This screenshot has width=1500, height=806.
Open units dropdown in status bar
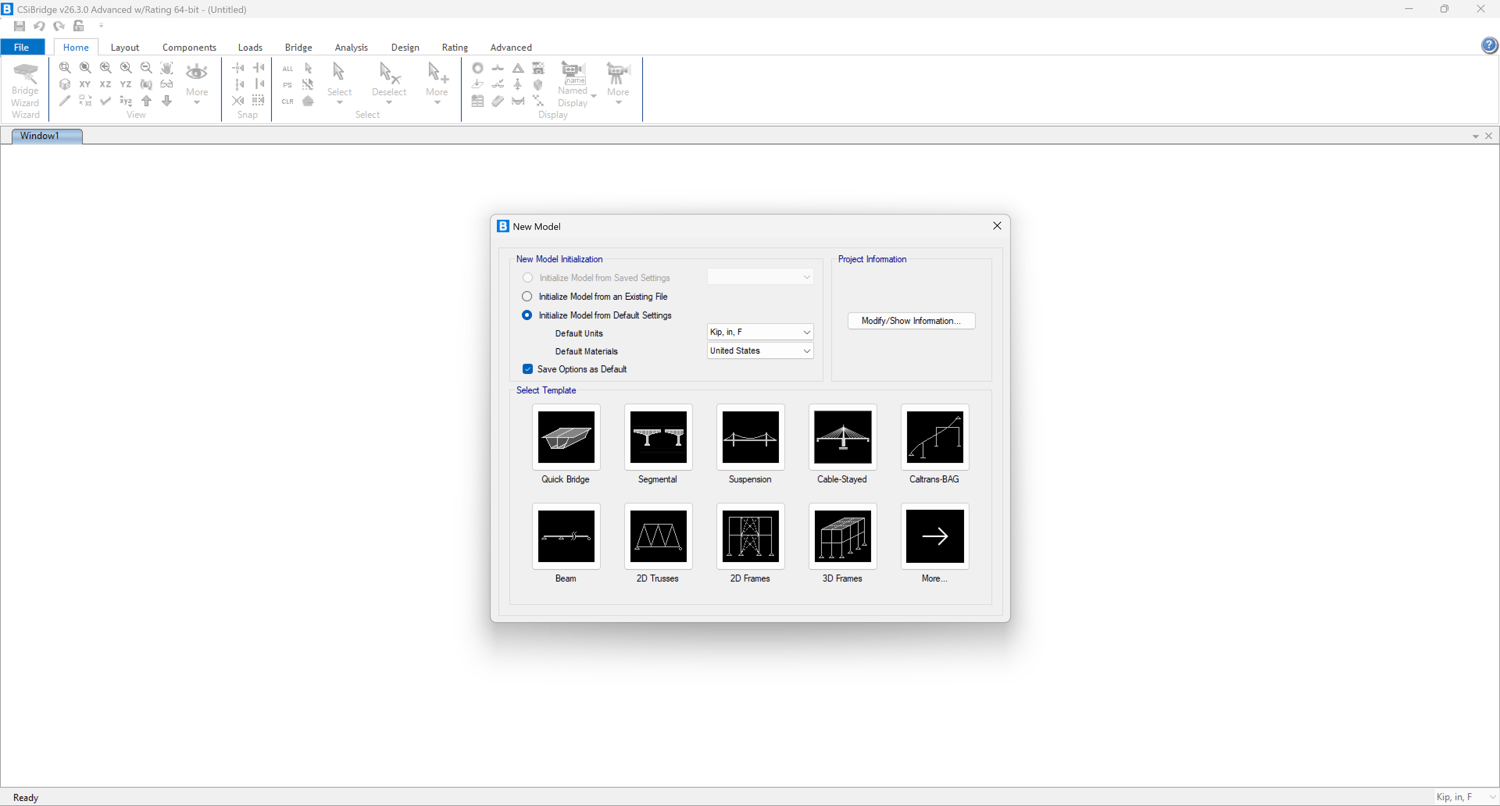tap(1466, 797)
